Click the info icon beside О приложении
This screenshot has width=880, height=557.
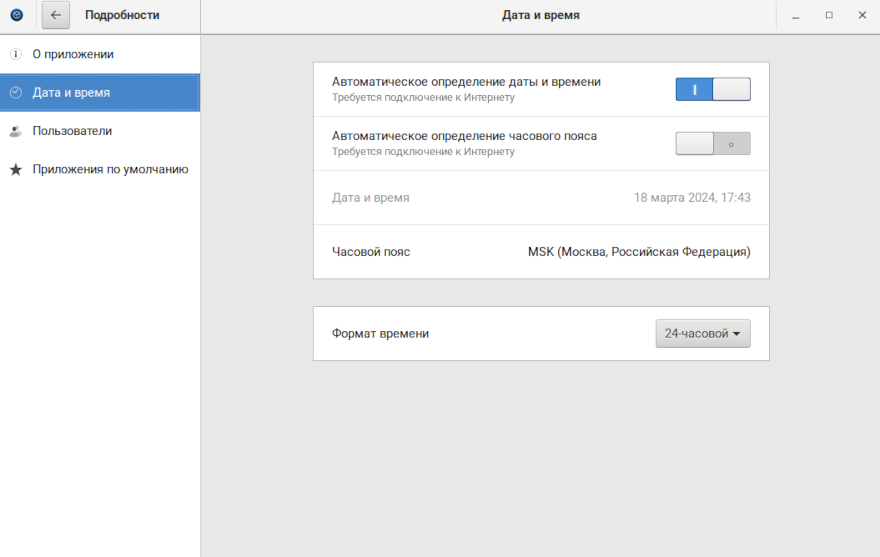pos(16,54)
